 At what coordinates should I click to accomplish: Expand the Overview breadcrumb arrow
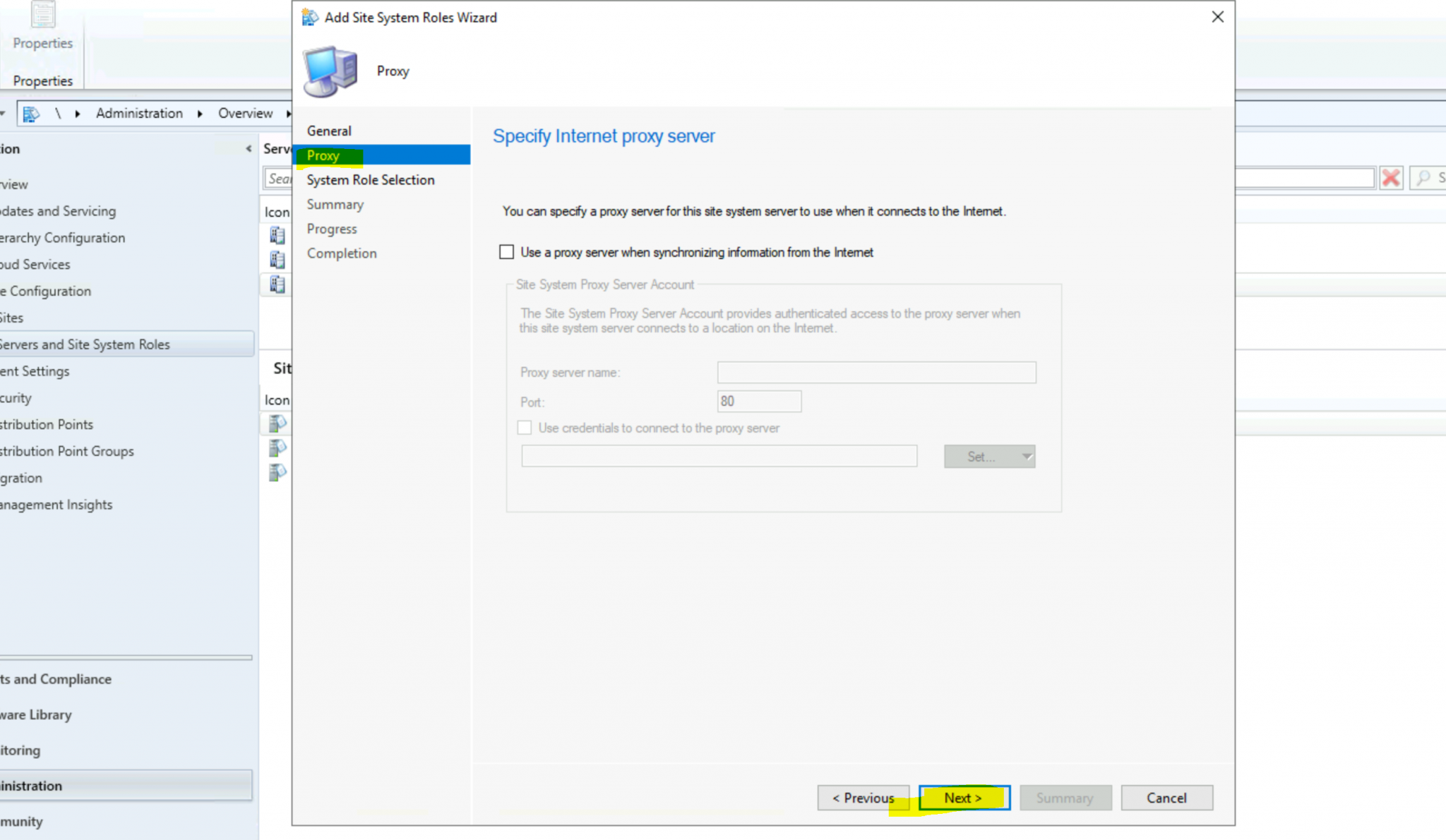click(288, 114)
